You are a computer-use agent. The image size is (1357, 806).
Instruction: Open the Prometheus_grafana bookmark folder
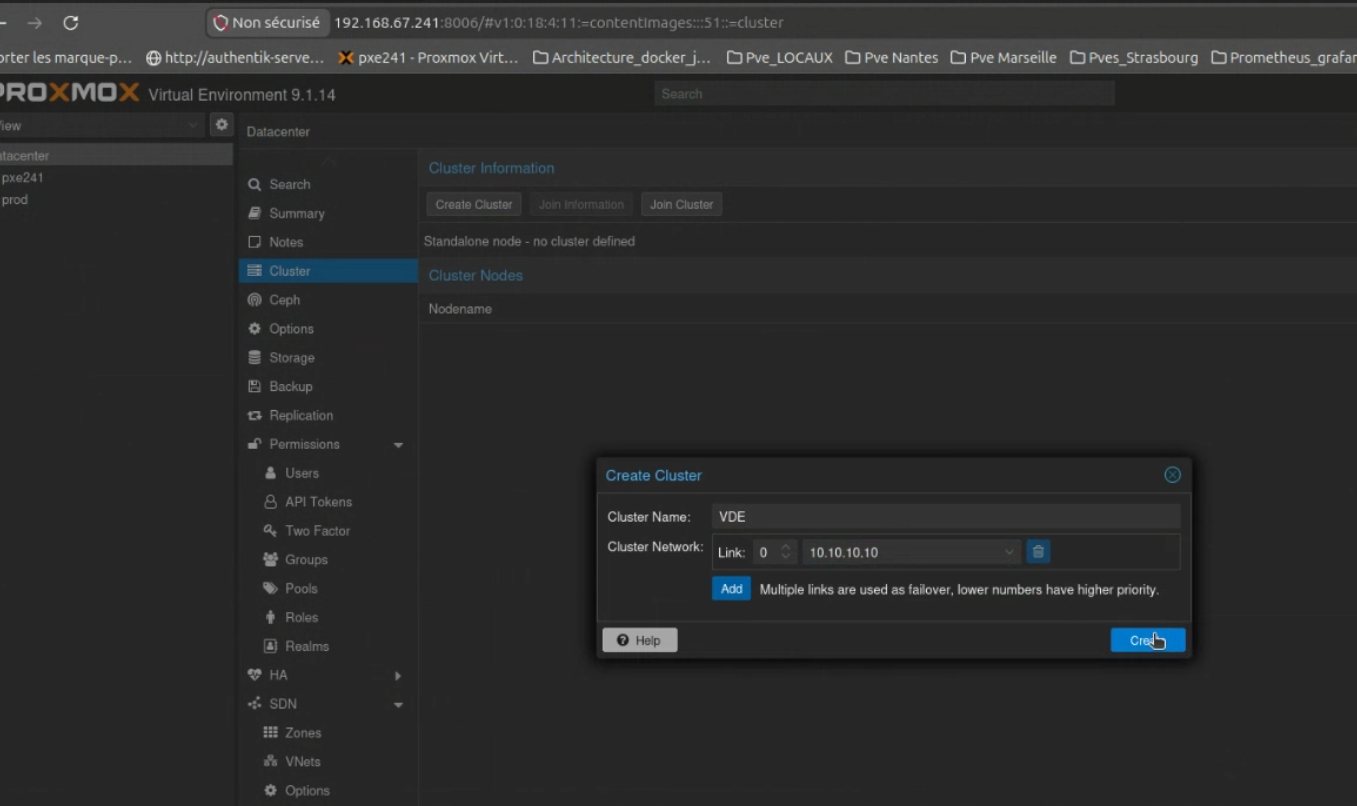click(x=1284, y=58)
